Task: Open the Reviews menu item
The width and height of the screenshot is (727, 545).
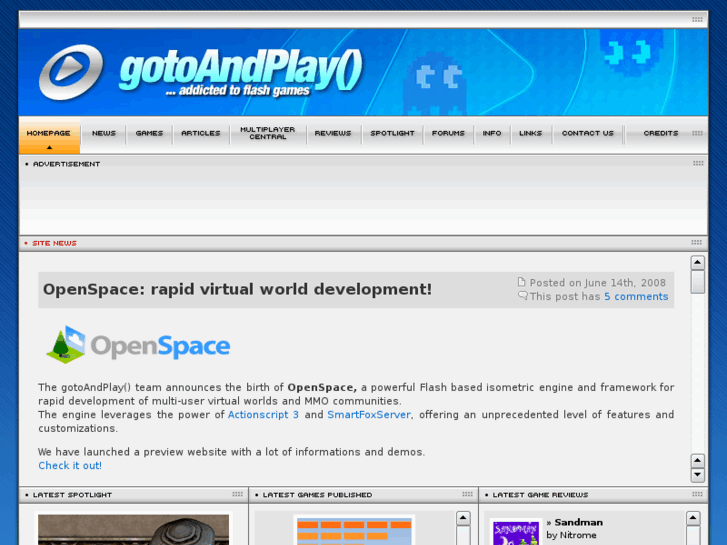Action: click(333, 134)
